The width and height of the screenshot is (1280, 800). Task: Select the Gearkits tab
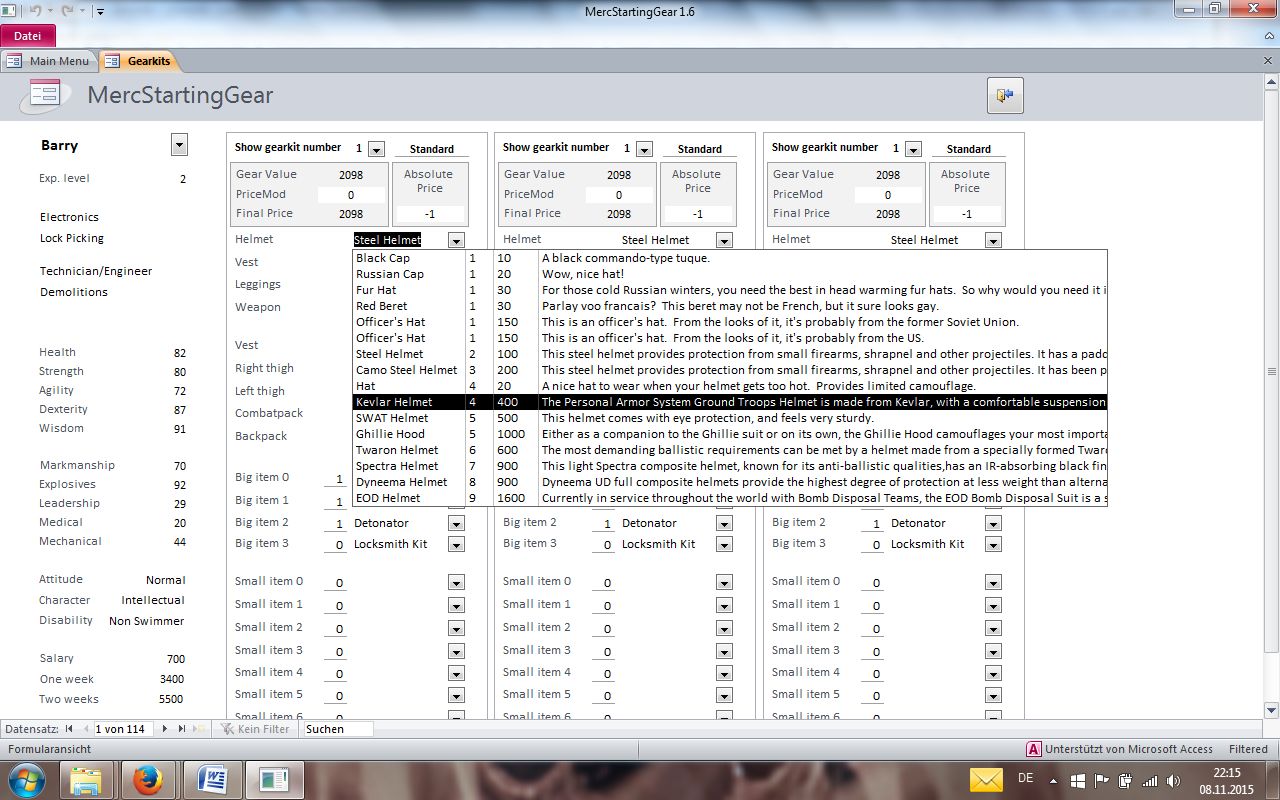point(138,61)
